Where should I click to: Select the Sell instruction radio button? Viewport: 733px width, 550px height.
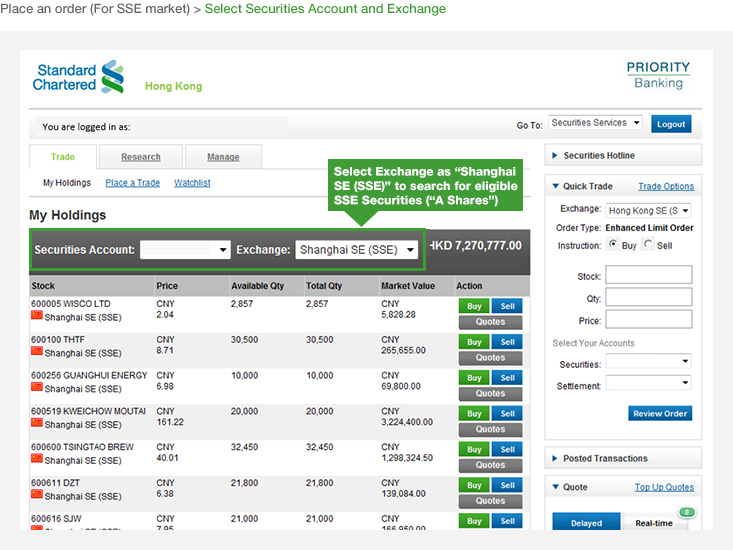(x=647, y=244)
